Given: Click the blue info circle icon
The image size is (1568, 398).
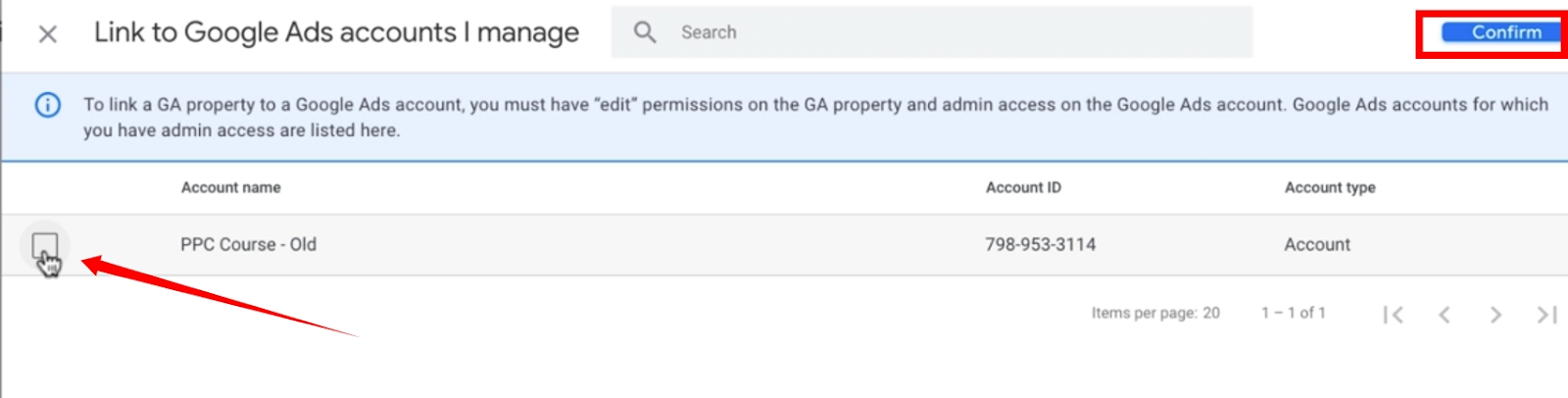Looking at the screenshot, I should [48, 105].
